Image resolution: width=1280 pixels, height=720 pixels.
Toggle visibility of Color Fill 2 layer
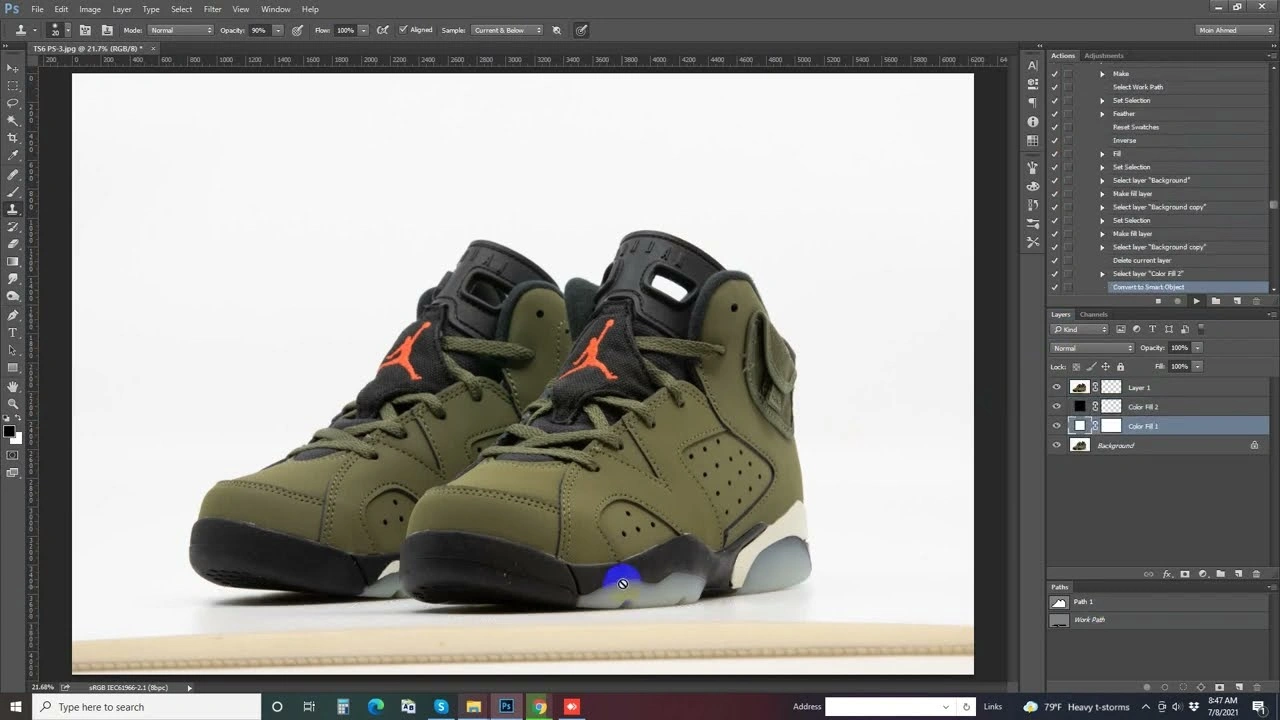1056,407
